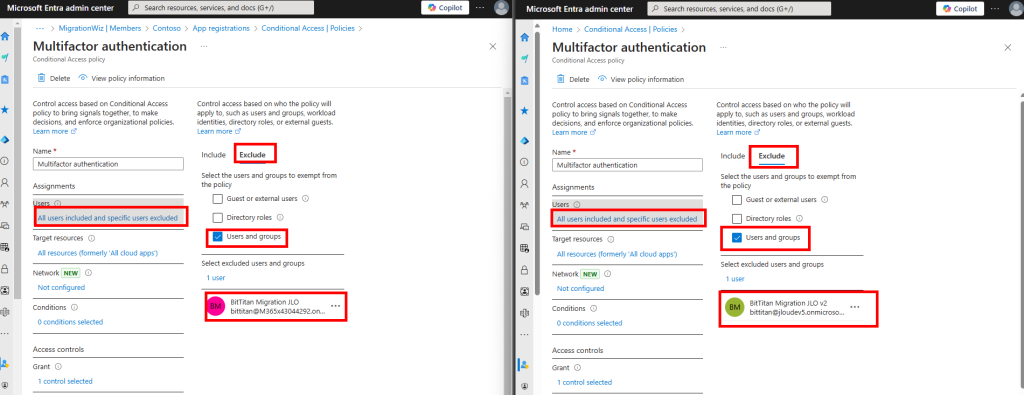Check Guest or external users in left window
This screenshot has height=395, width=1024.
(x=218, y=198)
